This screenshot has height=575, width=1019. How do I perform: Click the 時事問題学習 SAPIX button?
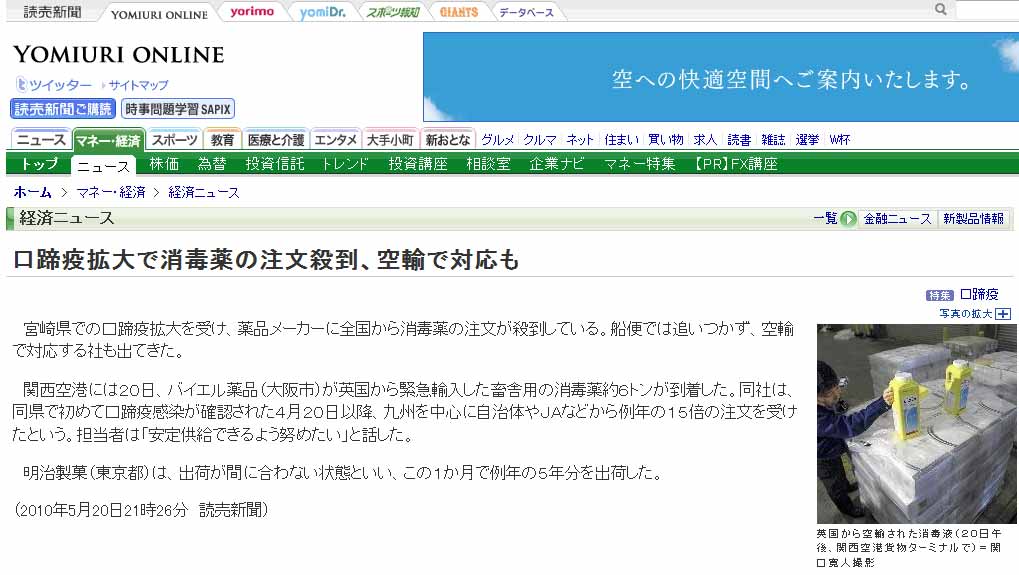(178, 109)
